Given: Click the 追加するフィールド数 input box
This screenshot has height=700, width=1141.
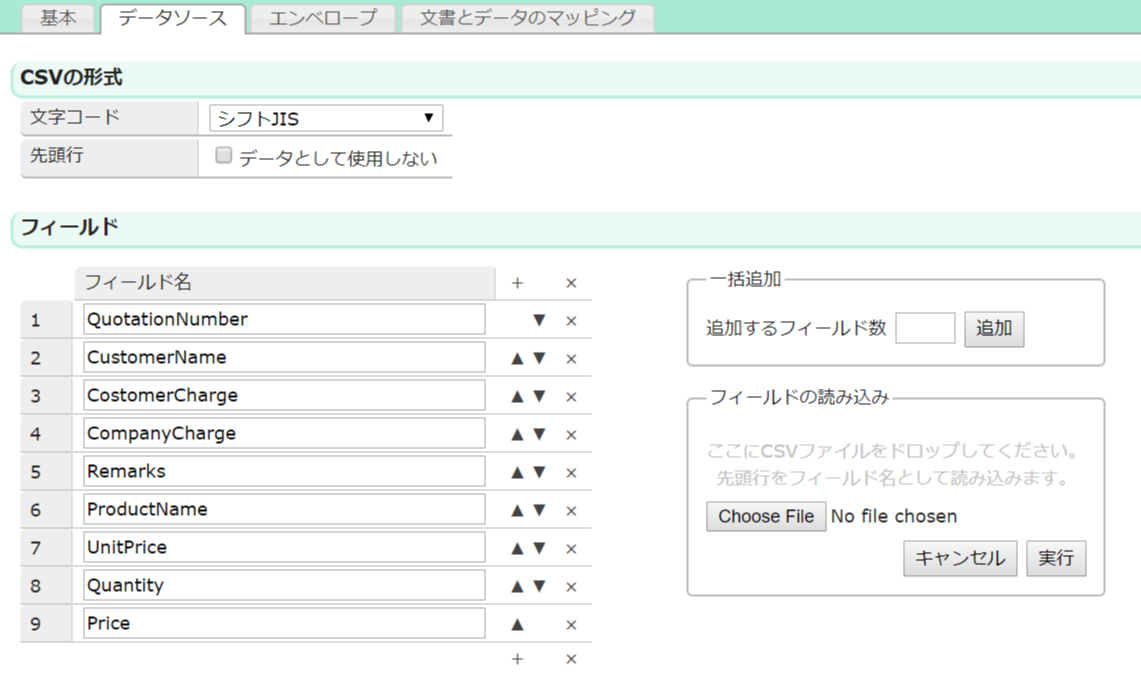Looking at the screenshot, I should [925, 328].
